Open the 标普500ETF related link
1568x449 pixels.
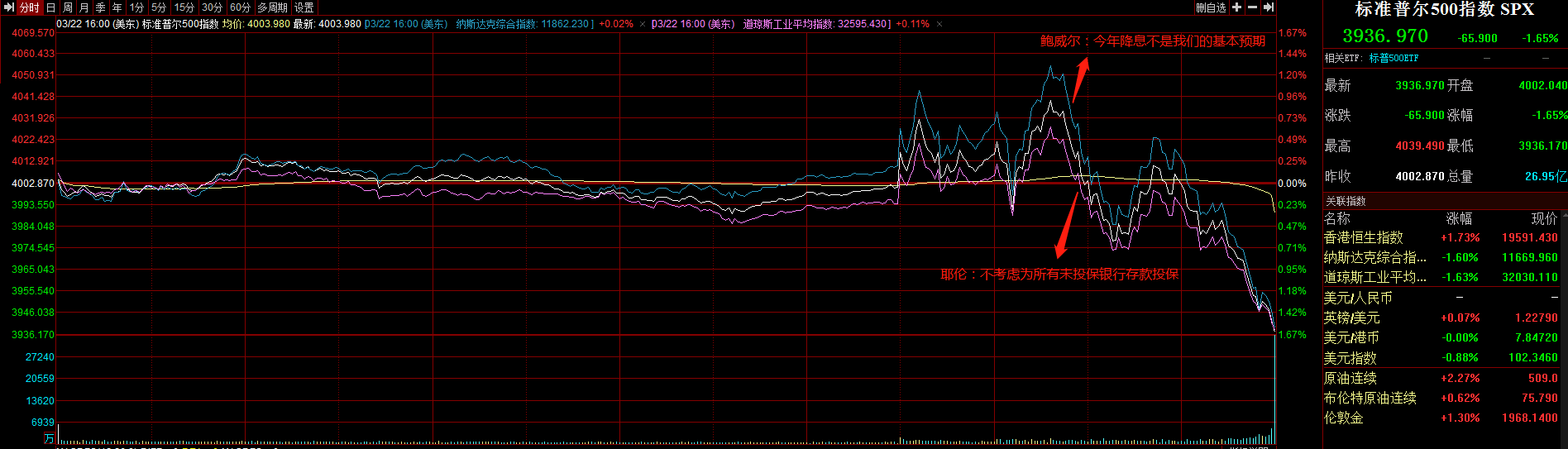coord(1394,58)
